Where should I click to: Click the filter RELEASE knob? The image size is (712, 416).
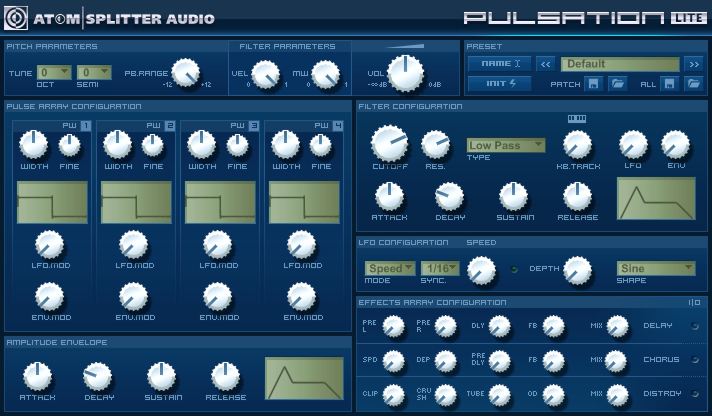point(577,196)
